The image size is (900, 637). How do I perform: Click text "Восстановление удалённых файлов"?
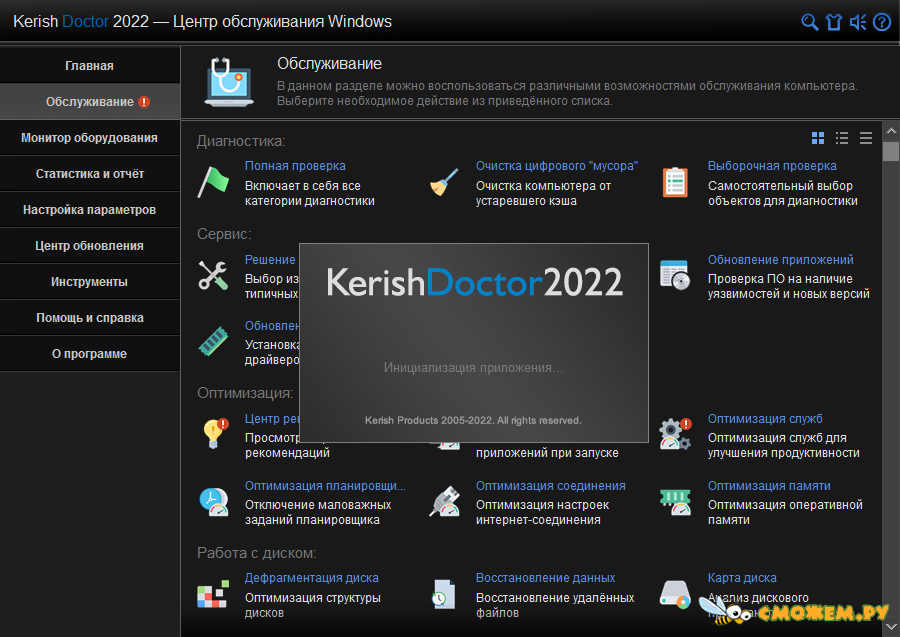click(555, 605)
